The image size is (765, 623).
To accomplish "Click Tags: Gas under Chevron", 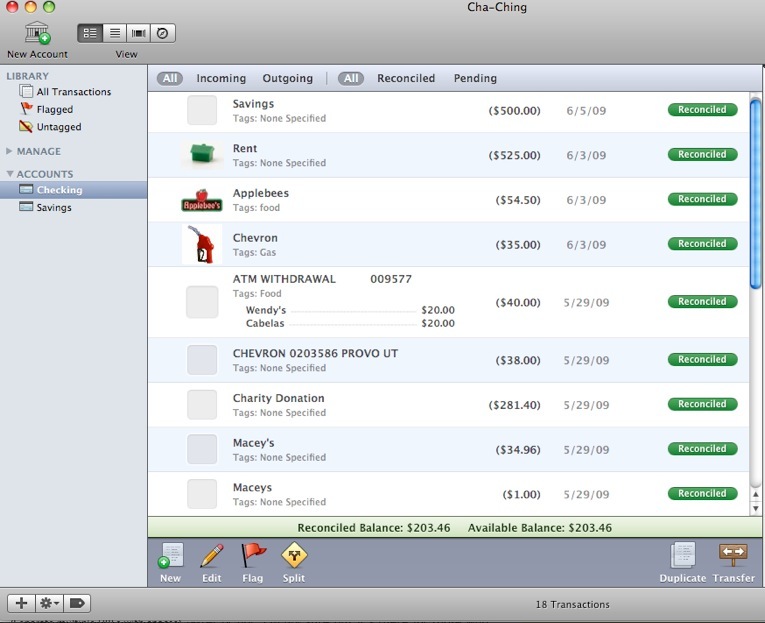I will [254, 252].
